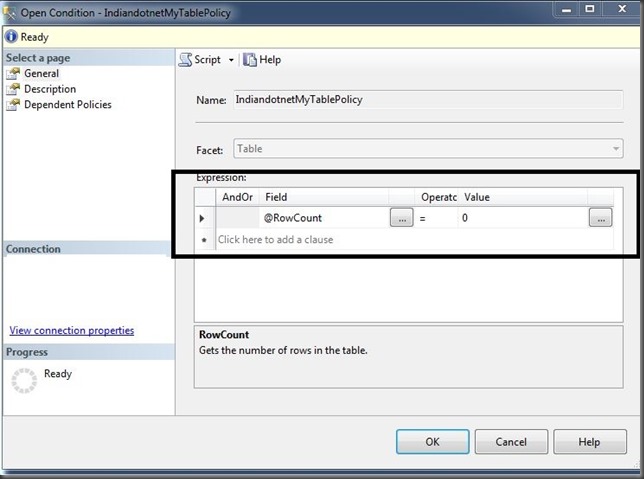The image size is (644, 479).
Task: Click the dialog title bar icon
Action: pos(9,12)
